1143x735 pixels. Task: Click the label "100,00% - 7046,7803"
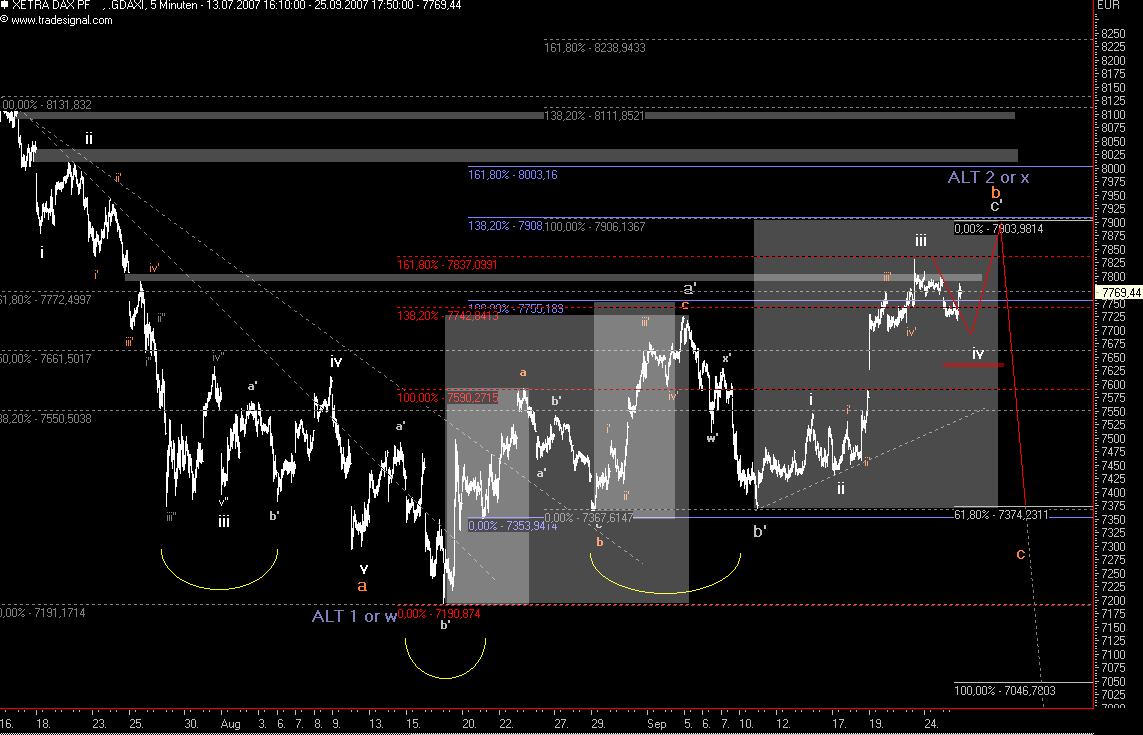[1004, 691]
